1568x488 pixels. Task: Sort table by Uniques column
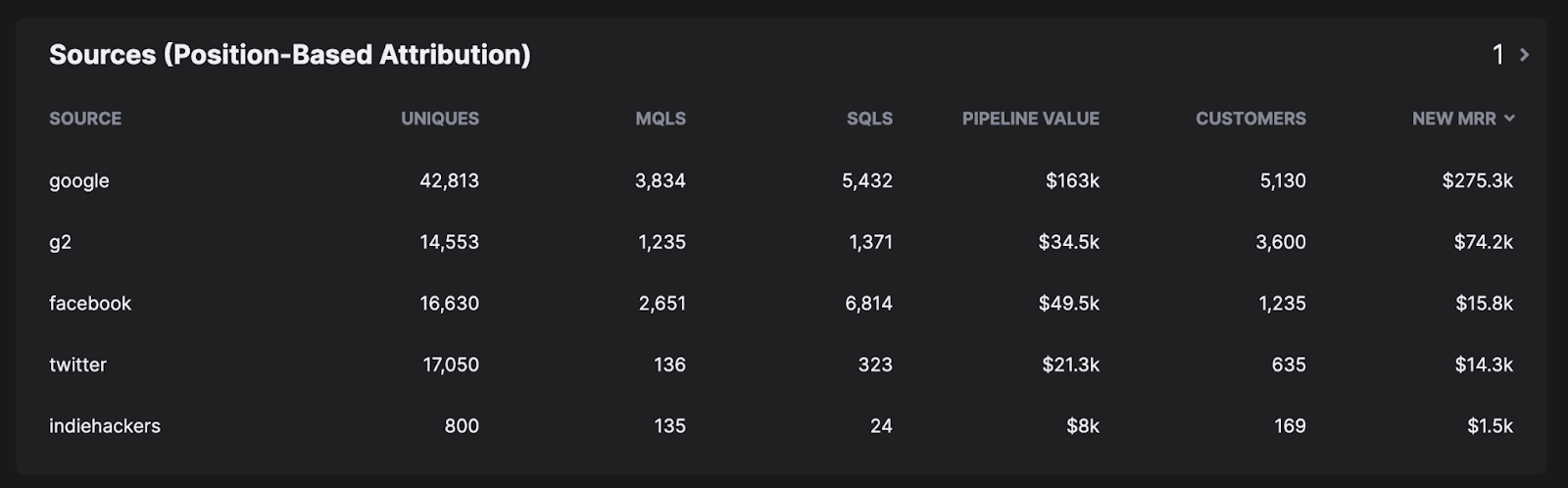[x=440, y=119]
